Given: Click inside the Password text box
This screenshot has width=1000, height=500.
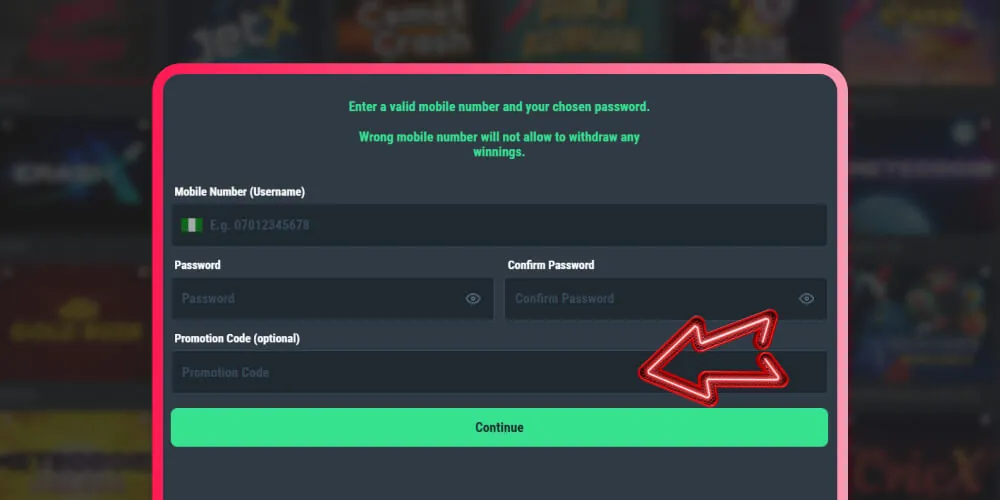Looking at the screenshot, I should [x=320, y=298].
